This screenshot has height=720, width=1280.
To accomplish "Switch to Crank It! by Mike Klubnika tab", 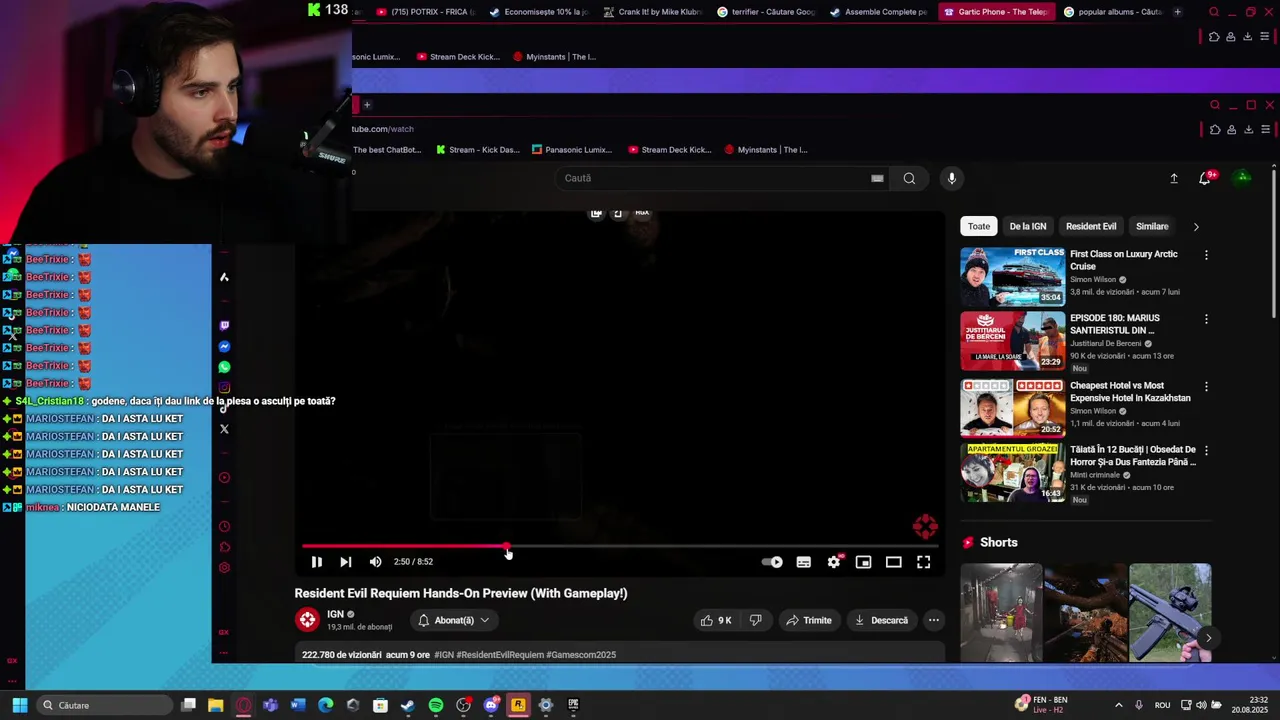I will [x=653, y=12].
